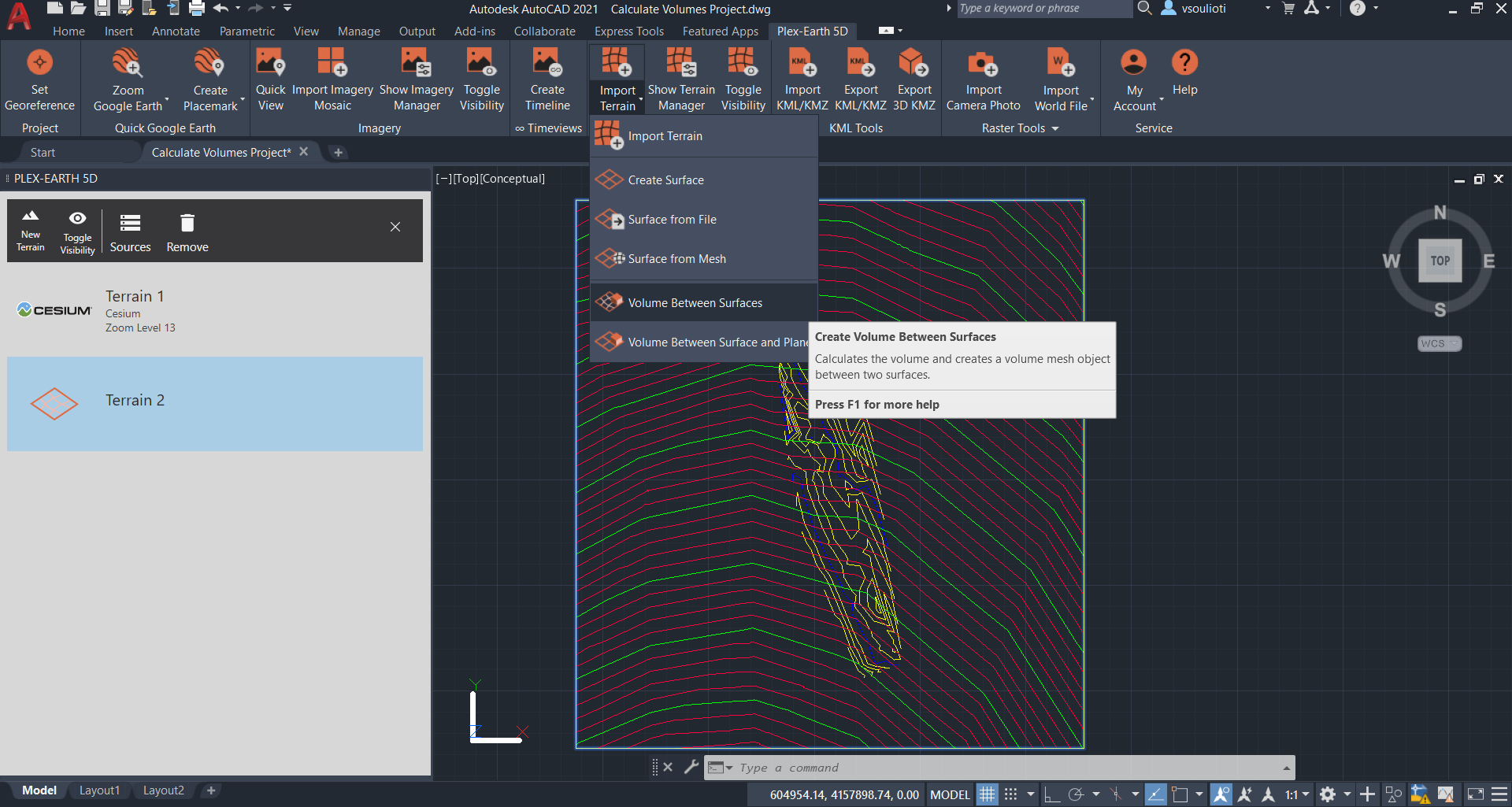Screen dimensions: 1512x807
Task: Open the Express Tools ribbon tab
Action: (x=628, y=31)
